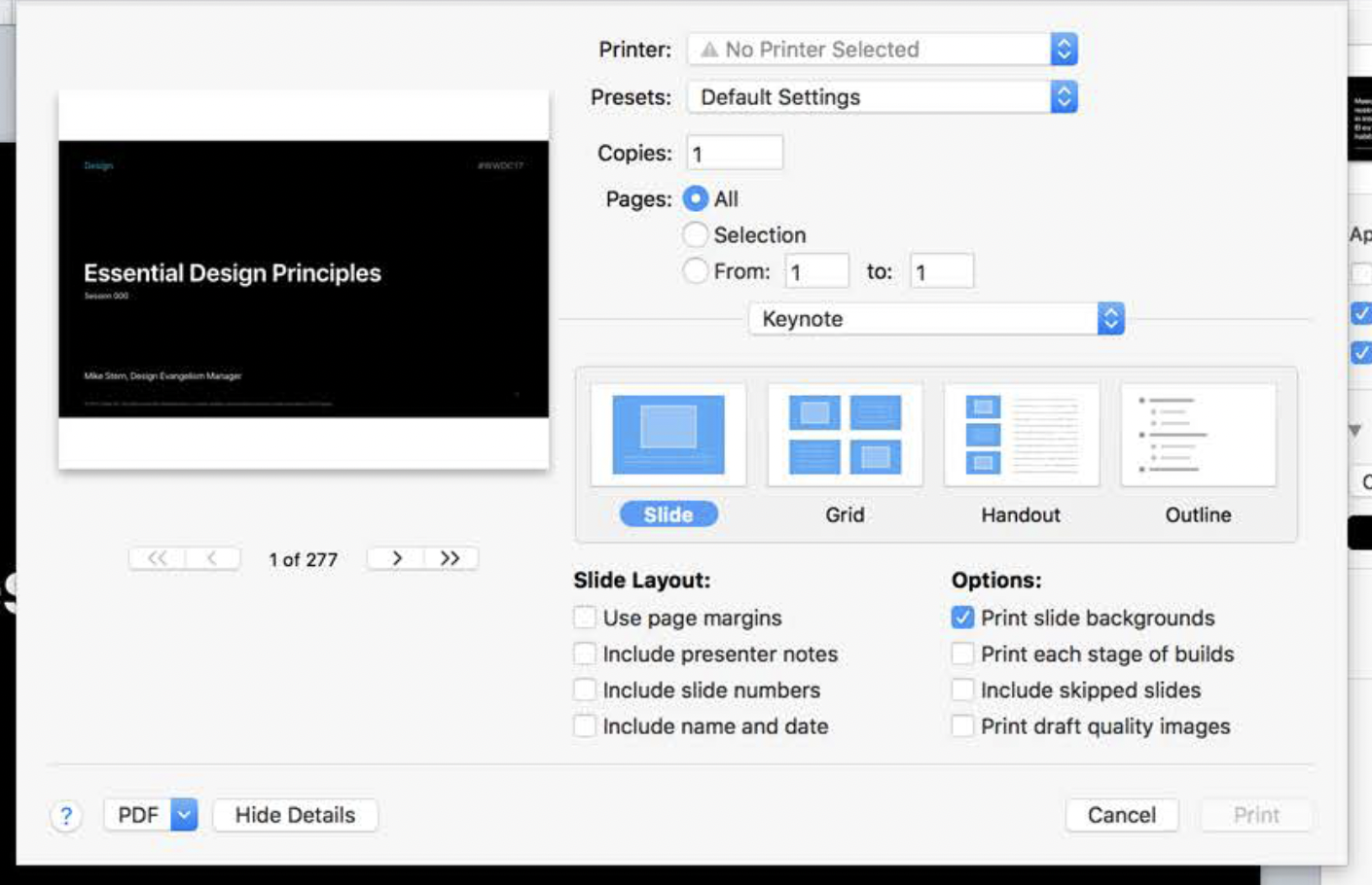Jump to last preview page
This screenshot has width=1372, height=885.
click(x=451, y=558)
